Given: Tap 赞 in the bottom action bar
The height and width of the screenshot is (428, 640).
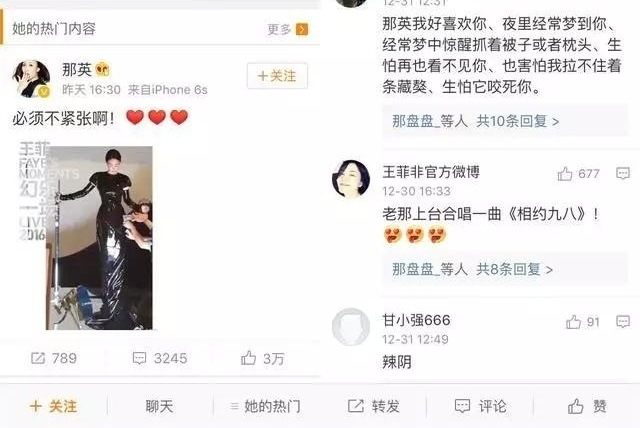Looking at the screenshot, I should pyautogui.click(x=587, y=406).
